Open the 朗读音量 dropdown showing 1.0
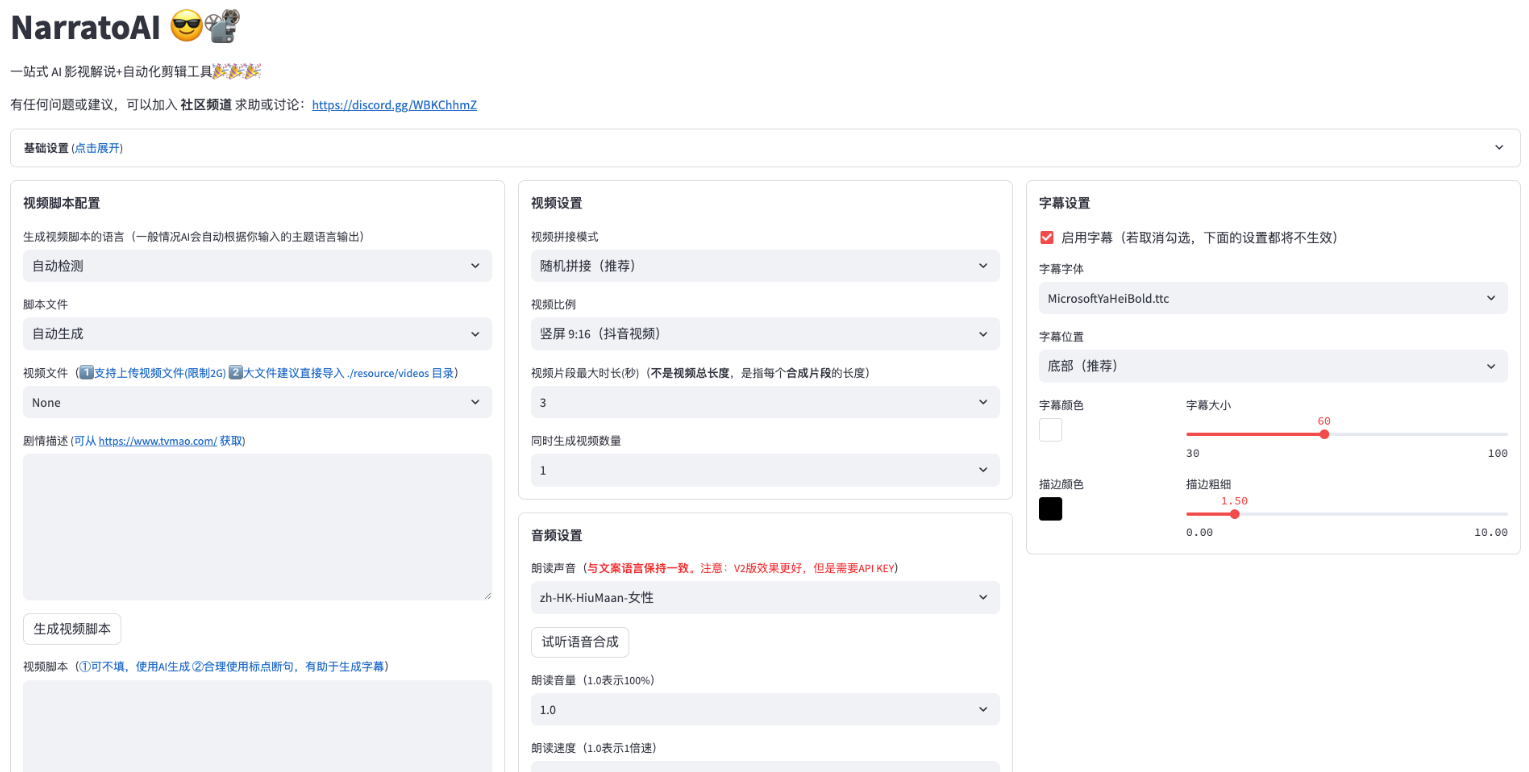The width and height of the screenshot is (1529, 772). pyautogui.click(x=765, y=710)
